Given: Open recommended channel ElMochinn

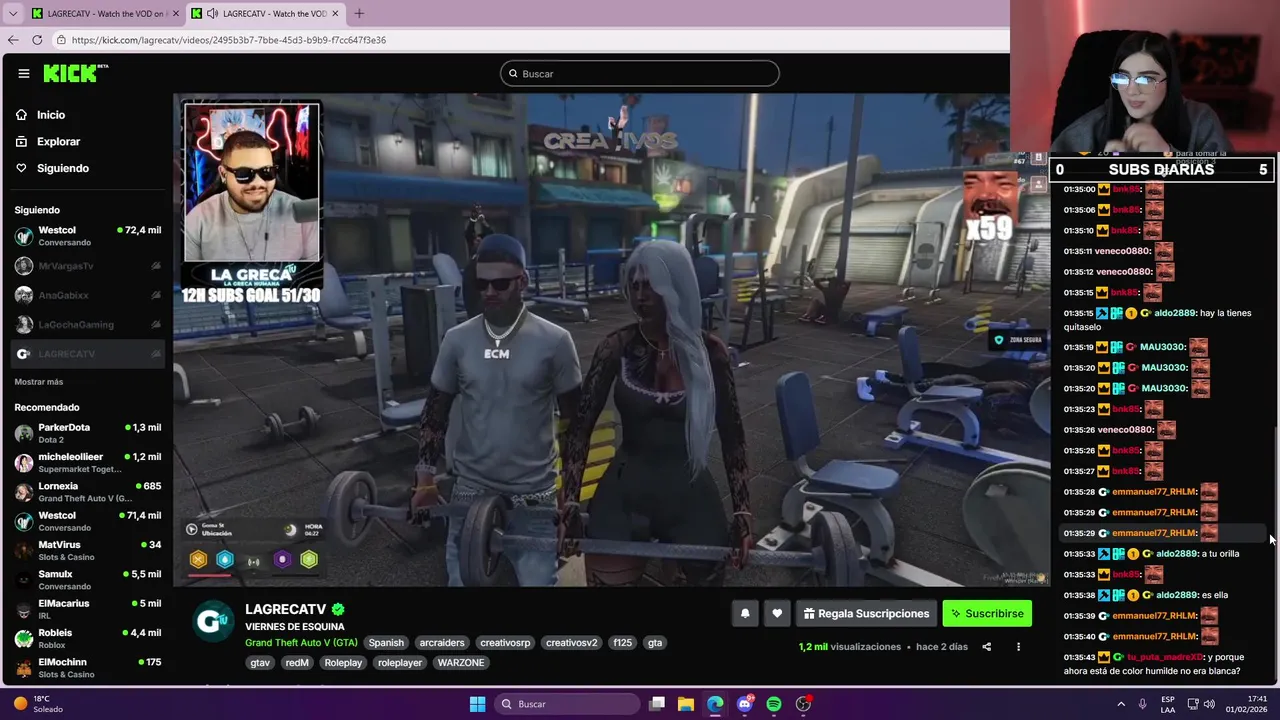Looking at the screenshot, I should coord(88,668).
